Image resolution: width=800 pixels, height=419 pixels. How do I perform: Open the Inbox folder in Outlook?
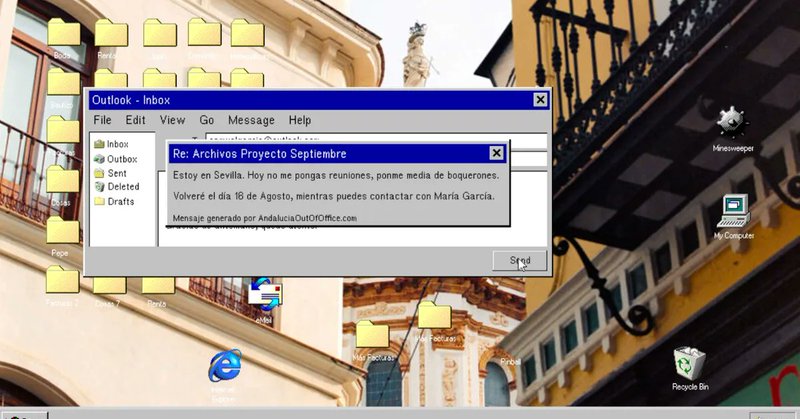[112, 144]
